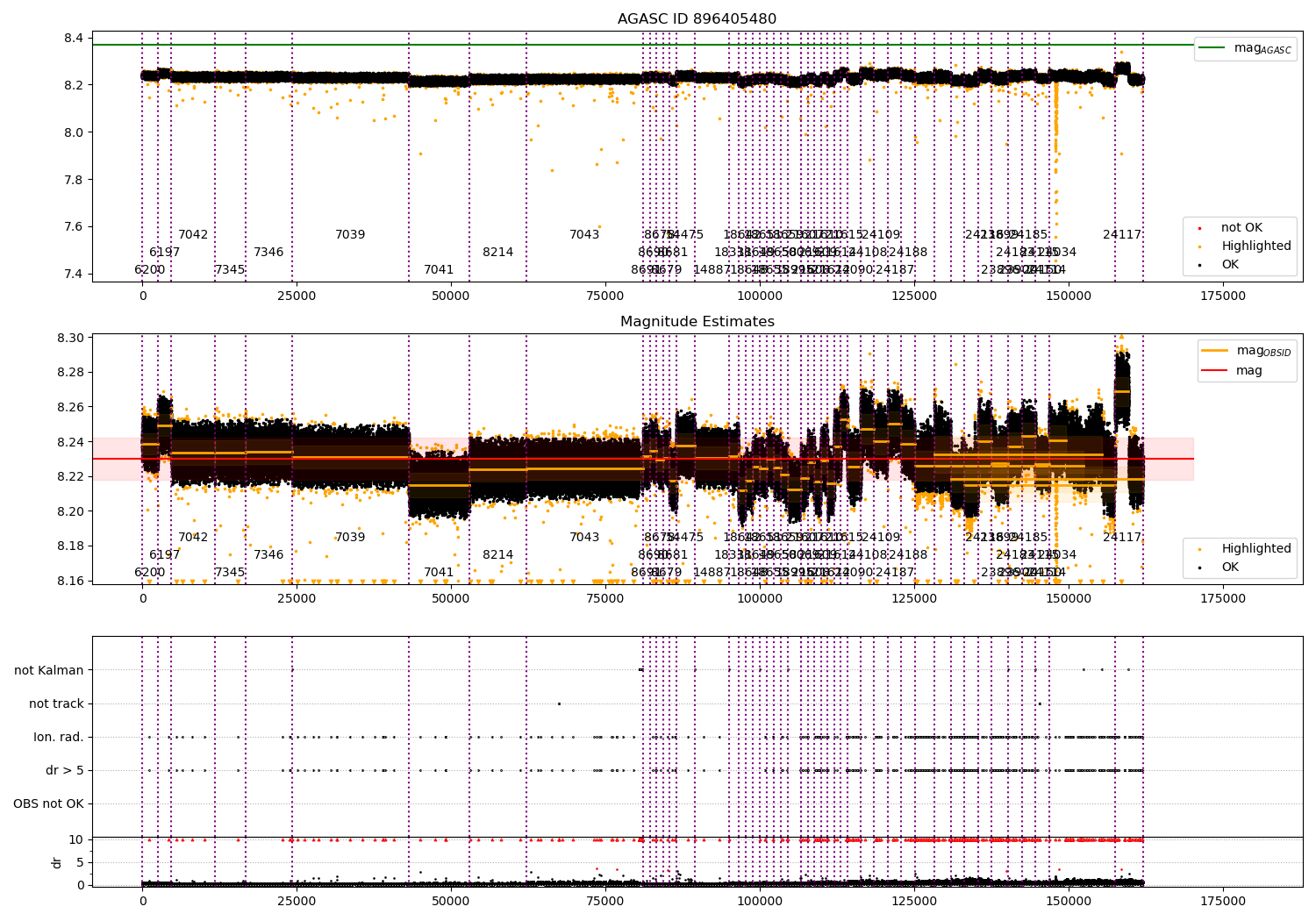Click obsid label '7039' in the top plot
Image resolution: width=1316 pixels, height=921 pixels.
350,235
